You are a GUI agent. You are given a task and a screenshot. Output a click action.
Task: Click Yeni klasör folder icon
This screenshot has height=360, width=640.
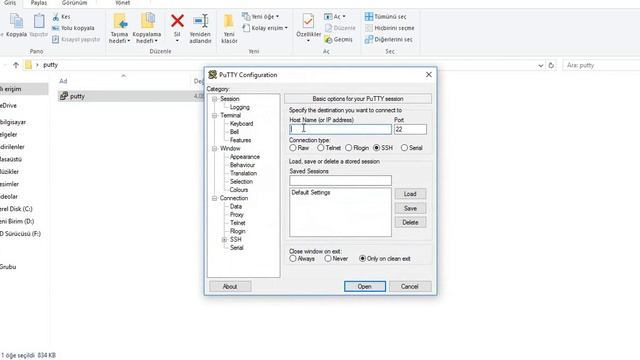(x=229, y=21)
